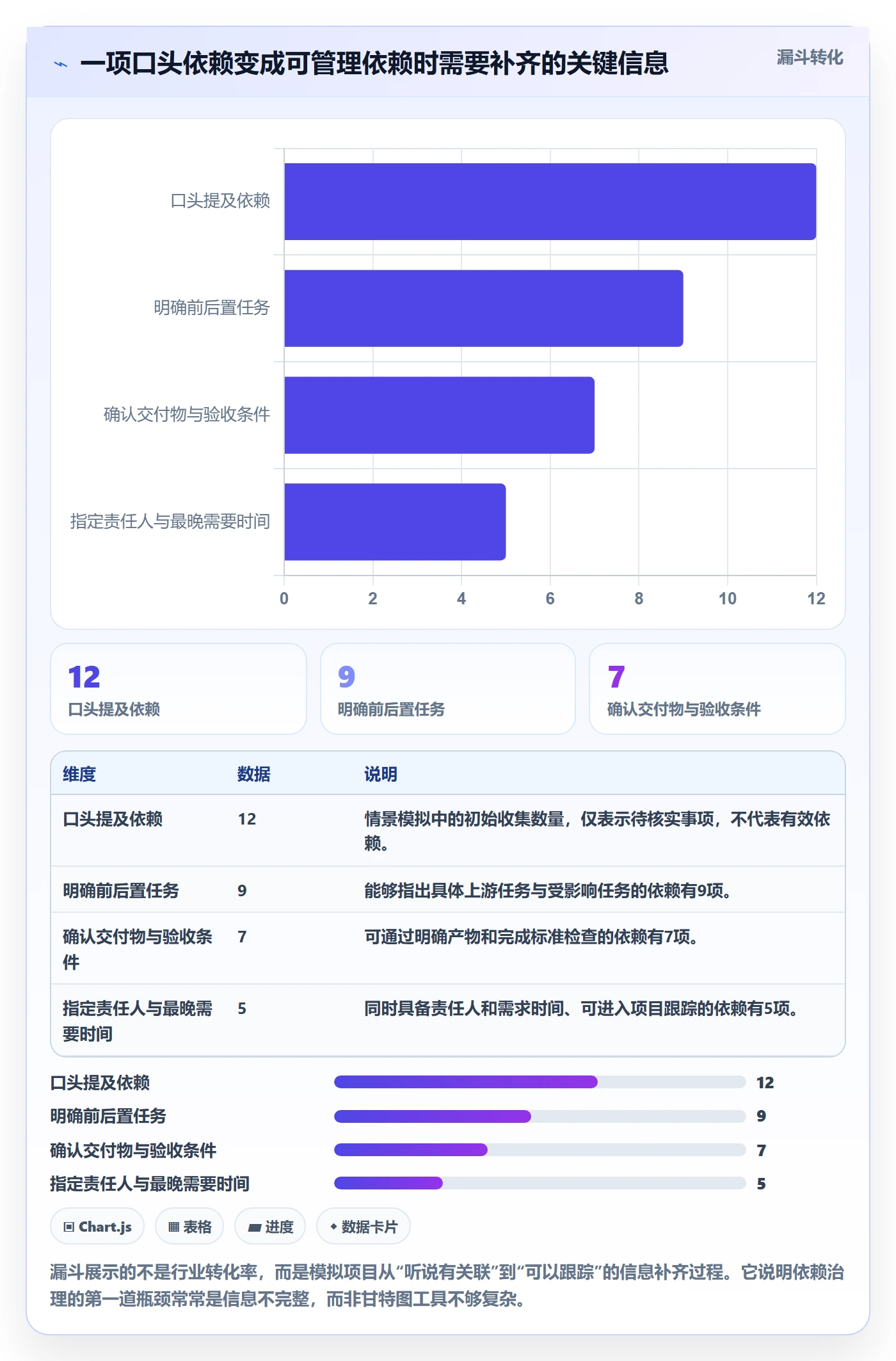
Task: Click description 同时具备责任人和需求时间
Action: click(x=581, y=1008)
